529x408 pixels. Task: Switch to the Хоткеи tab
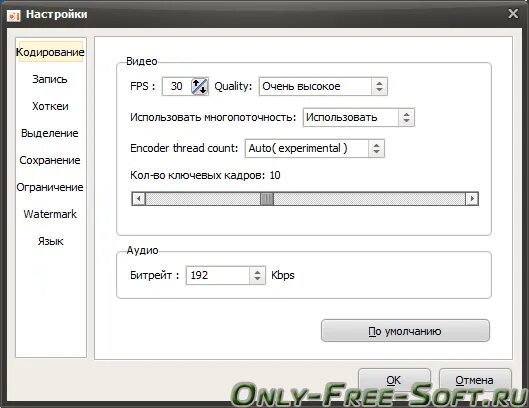pos(50,106)
